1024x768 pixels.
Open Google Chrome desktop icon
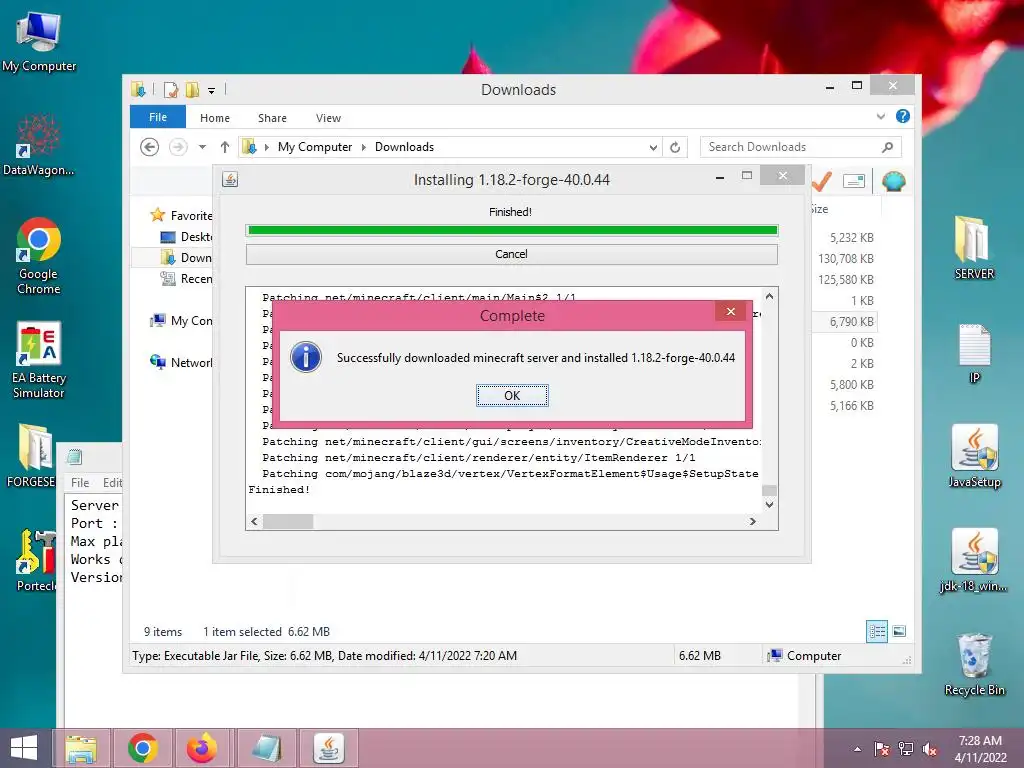pyautogui.click(x=39, y=255)
